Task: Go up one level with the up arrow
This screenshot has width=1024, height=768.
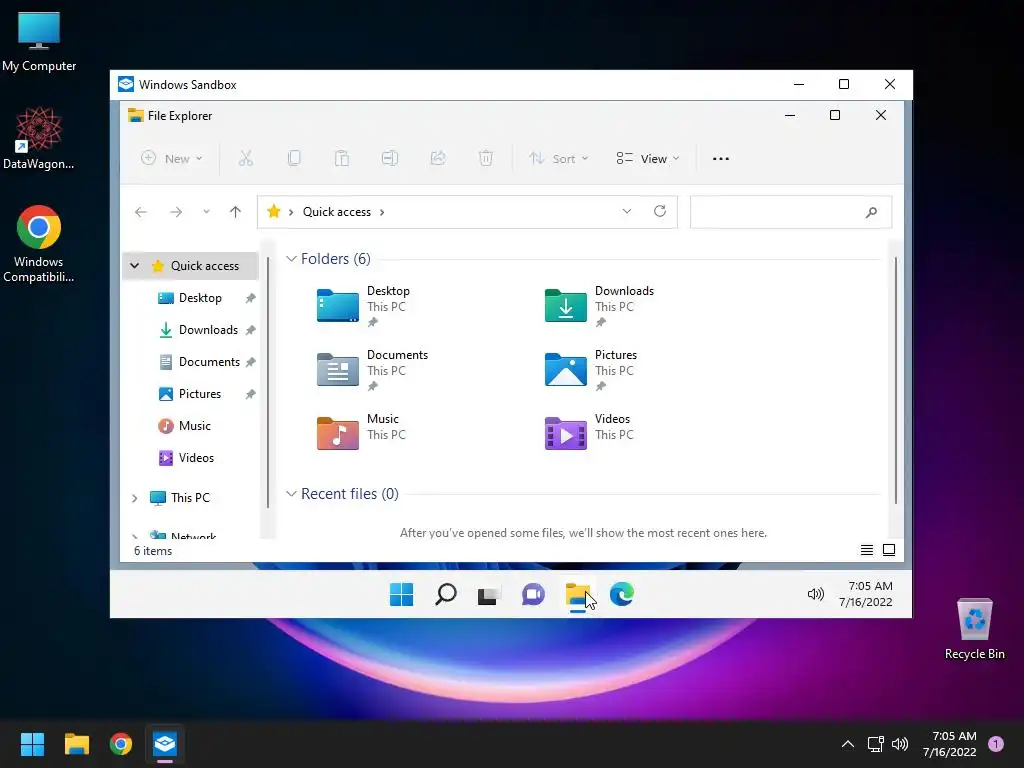Action: (x=235, y=212)
